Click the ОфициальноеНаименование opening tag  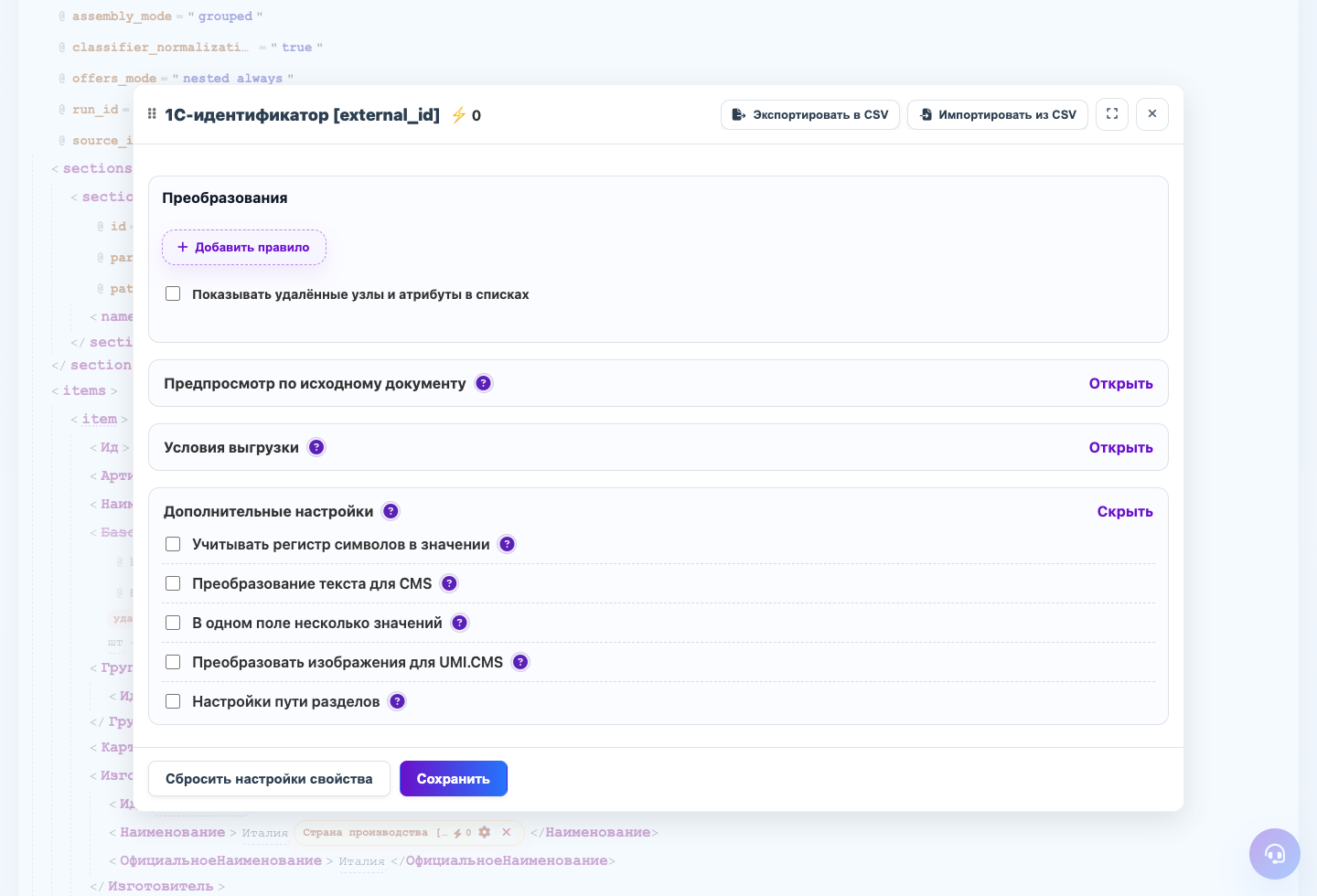coord(220,860)
